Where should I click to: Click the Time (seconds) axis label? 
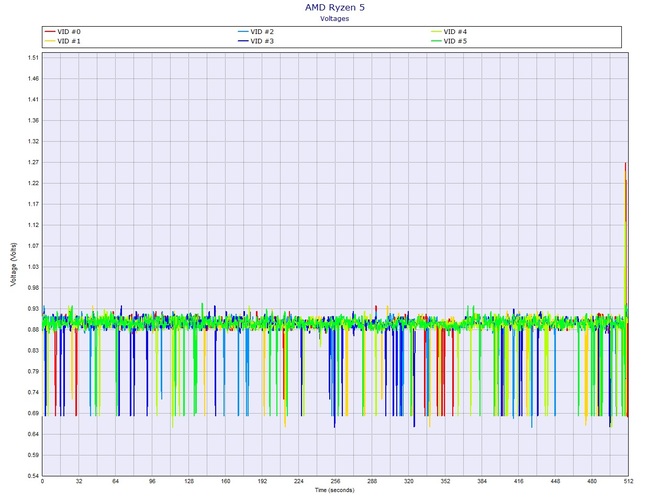click(335, 490)
